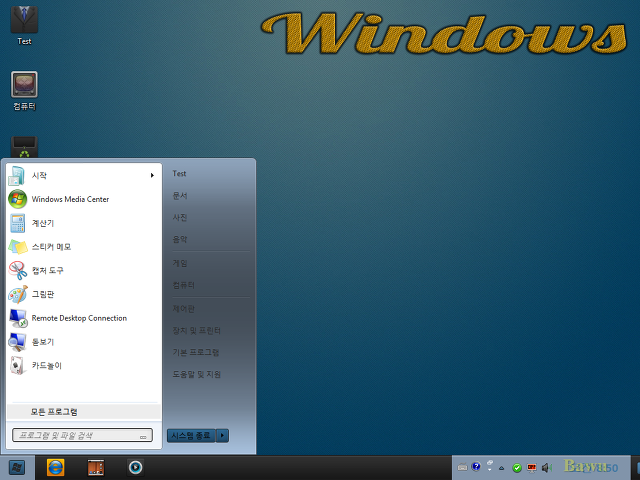Open Windows Media Center from Start menu

[x=84, y=199]
